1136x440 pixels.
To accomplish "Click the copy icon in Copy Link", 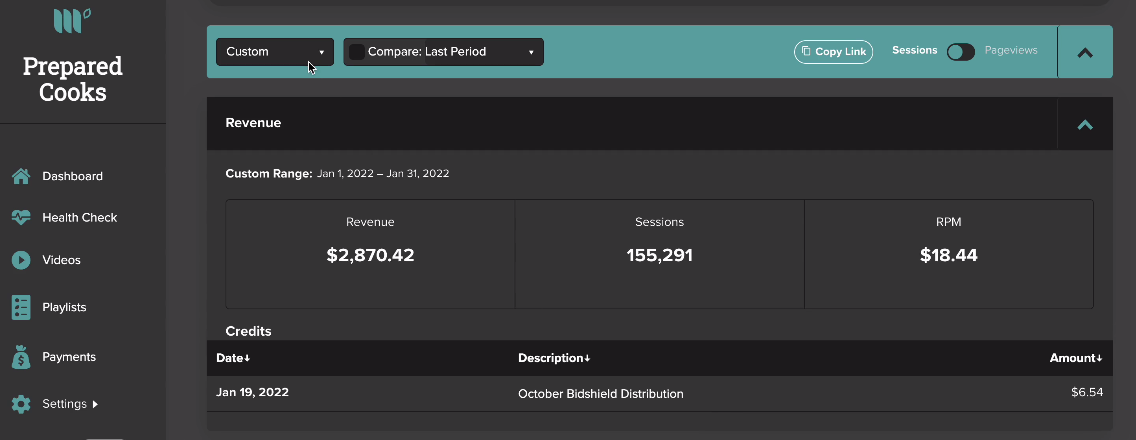I will 806,51.
